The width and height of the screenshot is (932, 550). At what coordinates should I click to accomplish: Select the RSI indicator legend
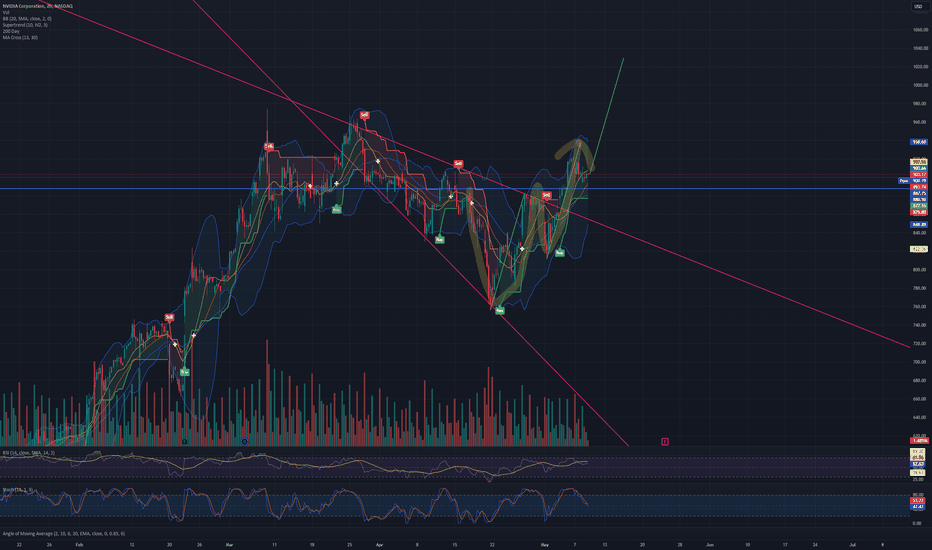29,453
